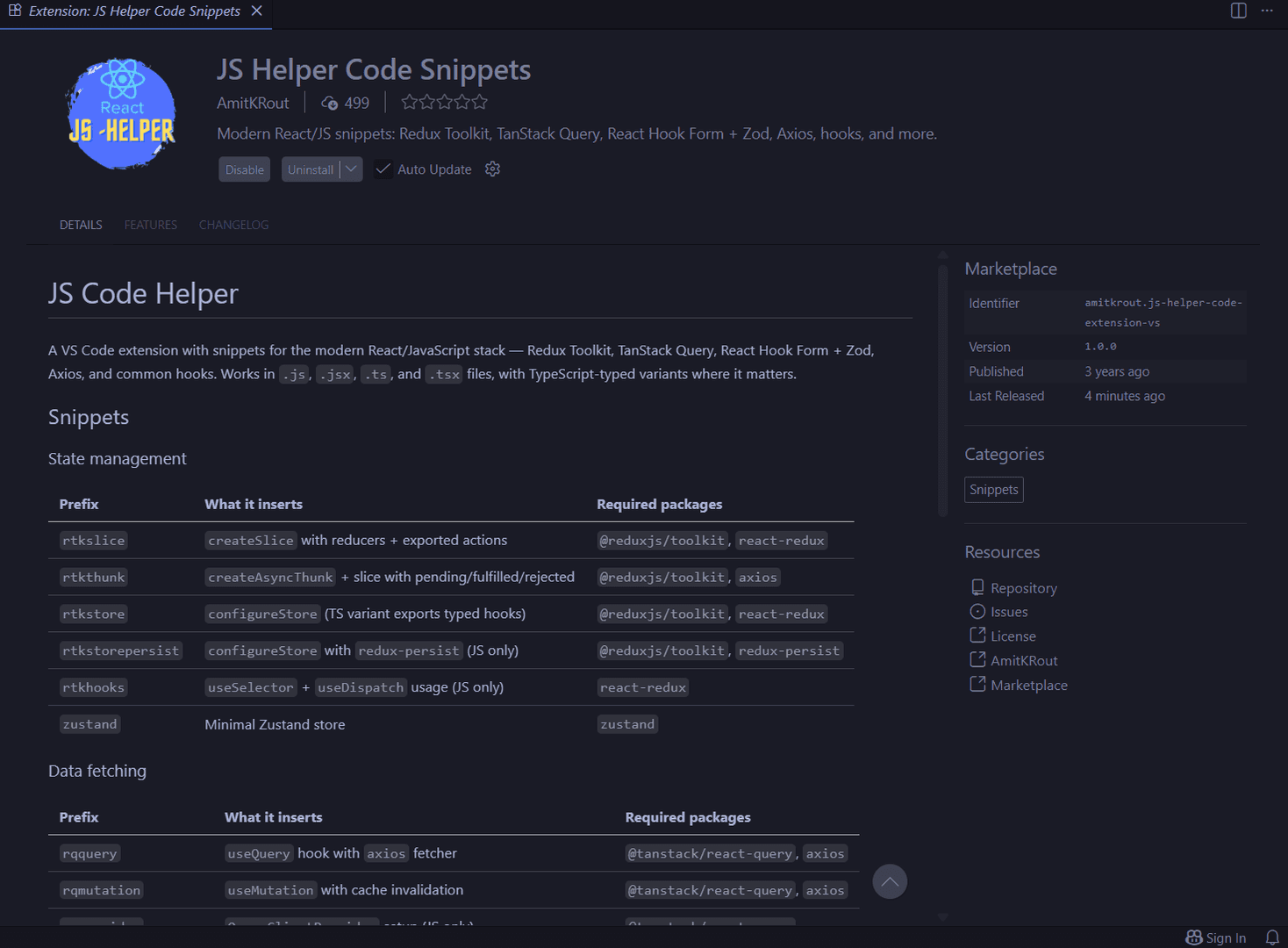Close the JS Helper Code Snippets tab
Image resolution: width=1288 pixels, height=948 pixels.
pyautogui.click(x=256, y=11)
